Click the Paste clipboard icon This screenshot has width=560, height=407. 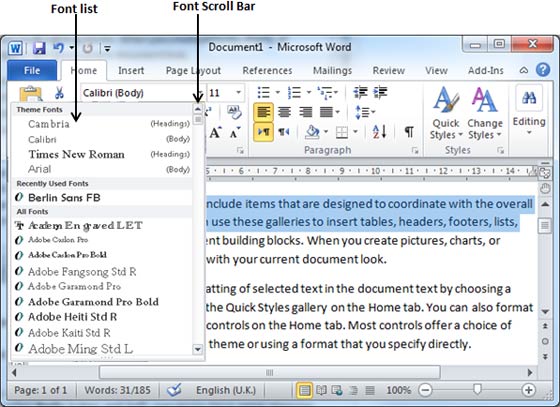tap(31, 94)
